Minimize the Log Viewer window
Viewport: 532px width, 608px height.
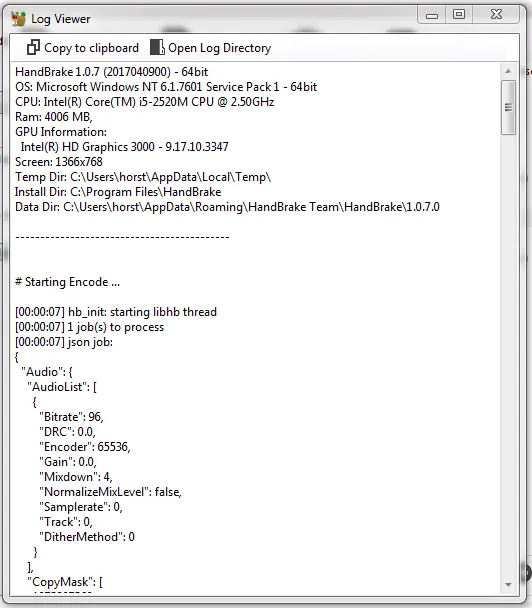[432, 16]
